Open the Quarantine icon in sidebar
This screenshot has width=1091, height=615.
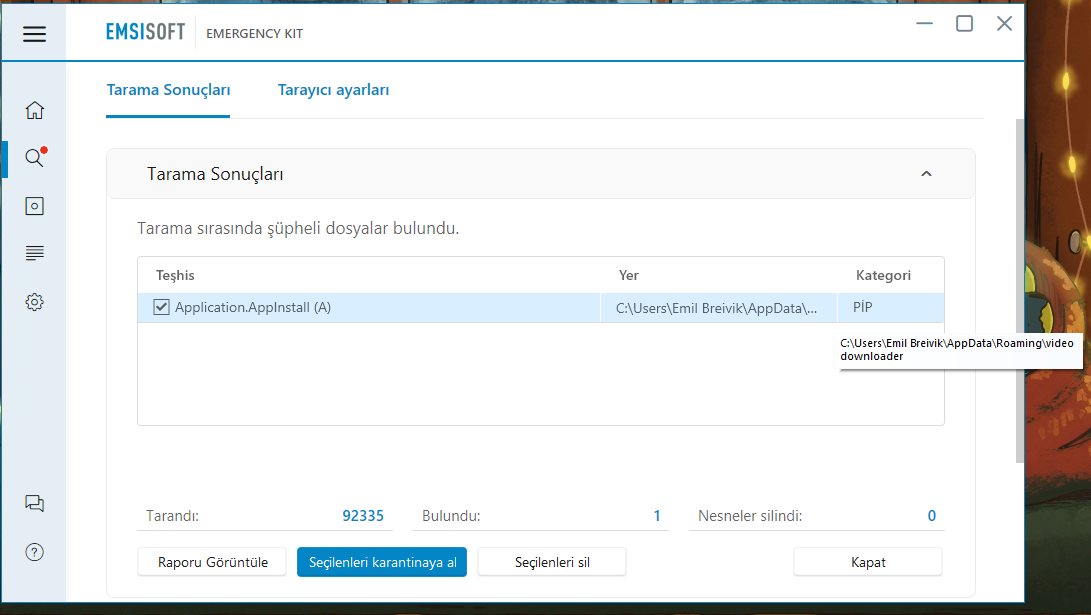34,206
